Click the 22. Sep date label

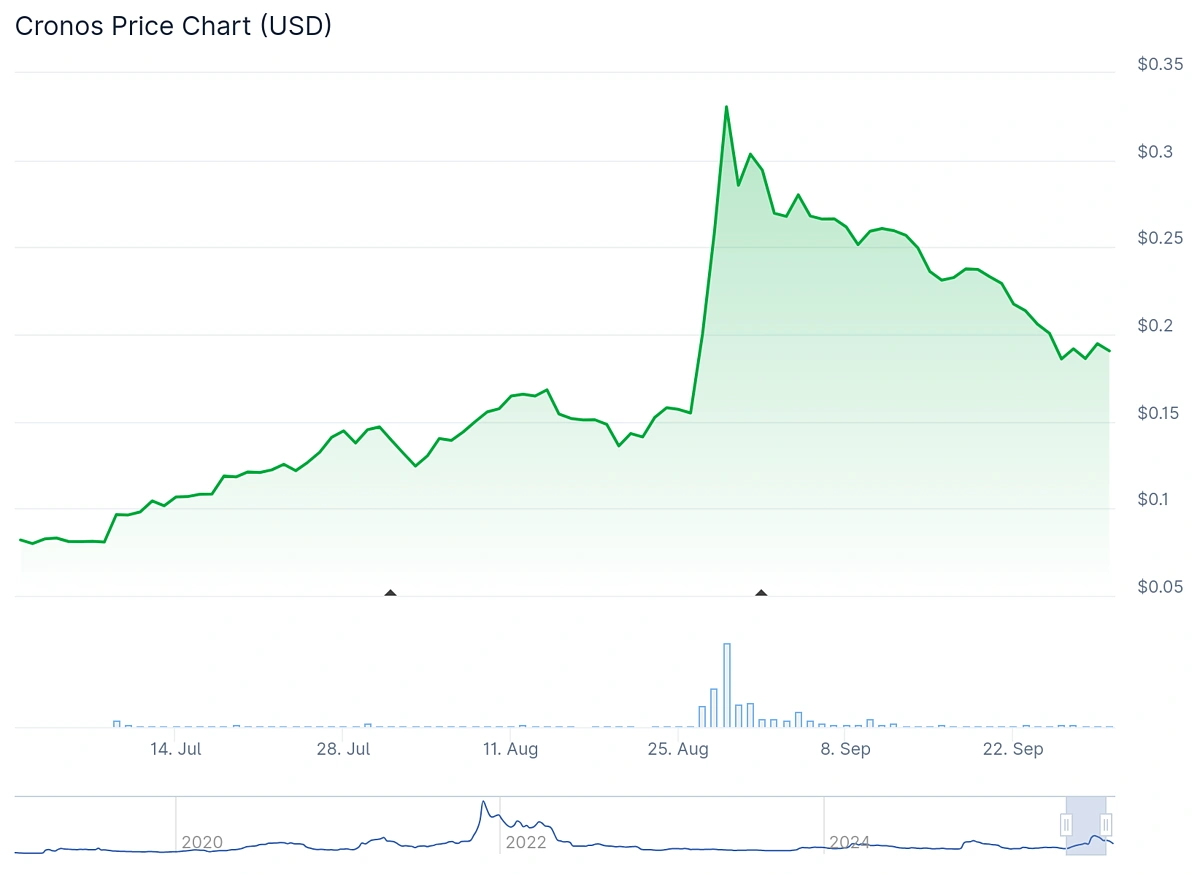1012,749
